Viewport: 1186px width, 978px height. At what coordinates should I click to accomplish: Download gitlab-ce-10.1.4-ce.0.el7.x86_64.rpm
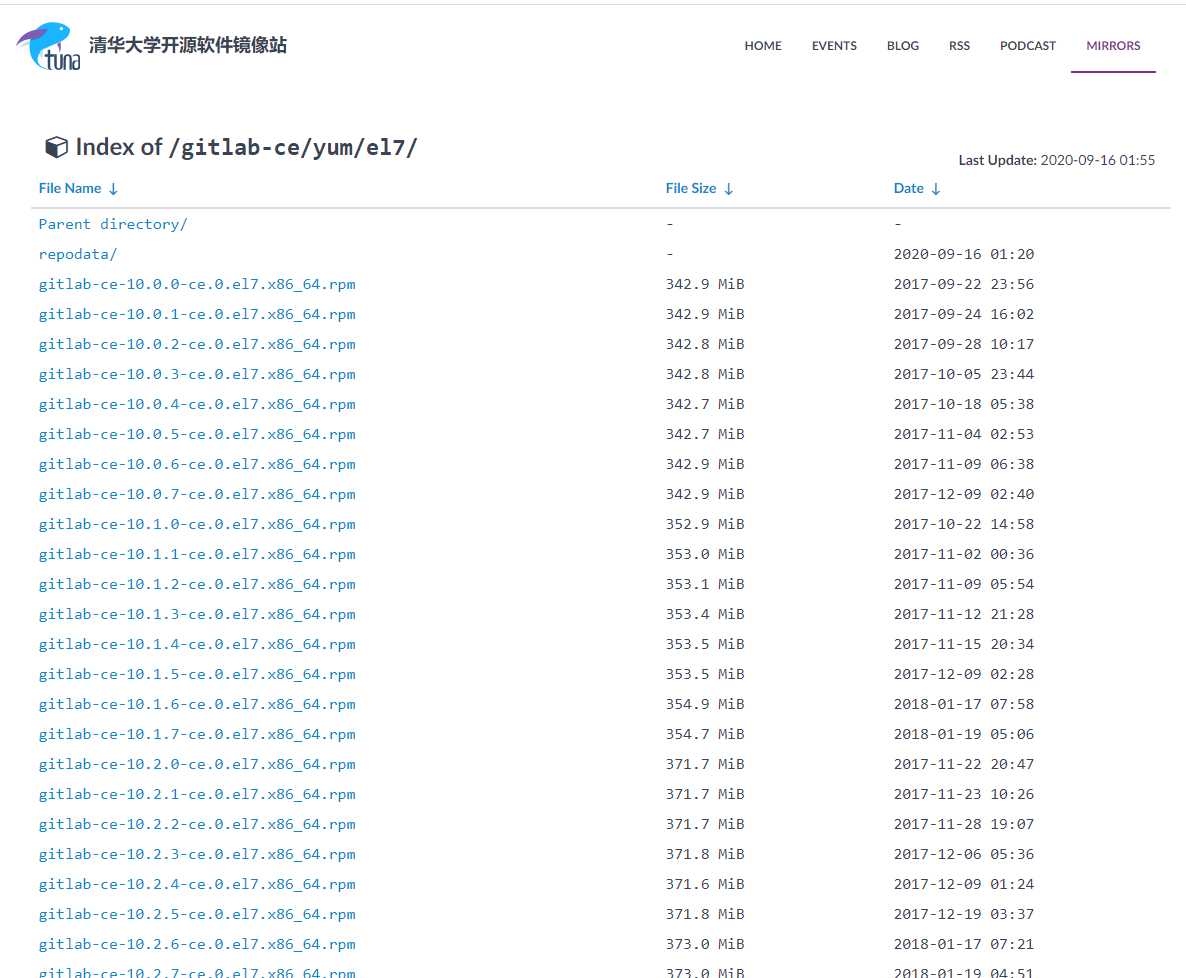[197, 644]
